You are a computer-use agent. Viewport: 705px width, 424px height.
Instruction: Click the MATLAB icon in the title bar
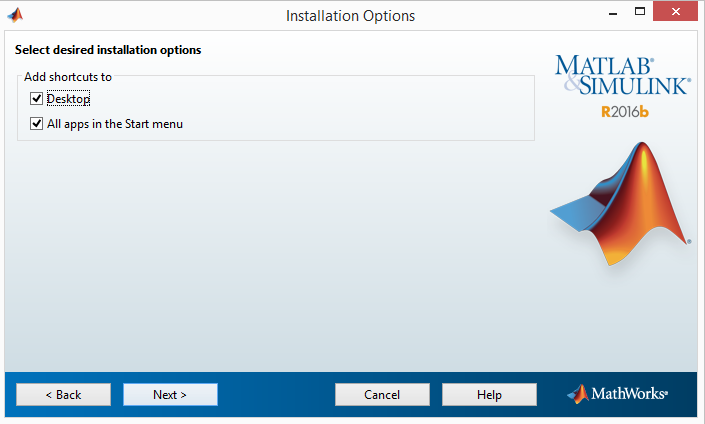coord(15,15)
